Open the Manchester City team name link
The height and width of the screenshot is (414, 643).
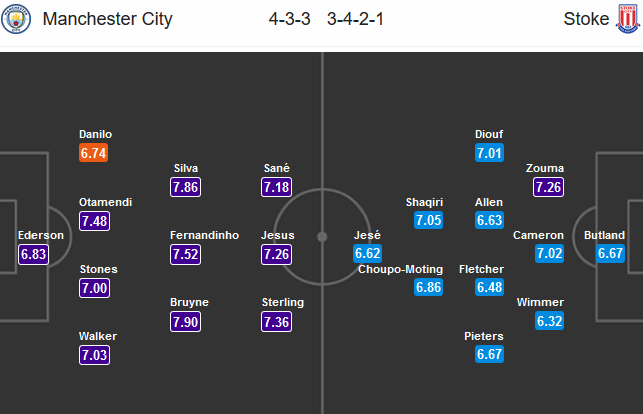(x=107, y=19)
